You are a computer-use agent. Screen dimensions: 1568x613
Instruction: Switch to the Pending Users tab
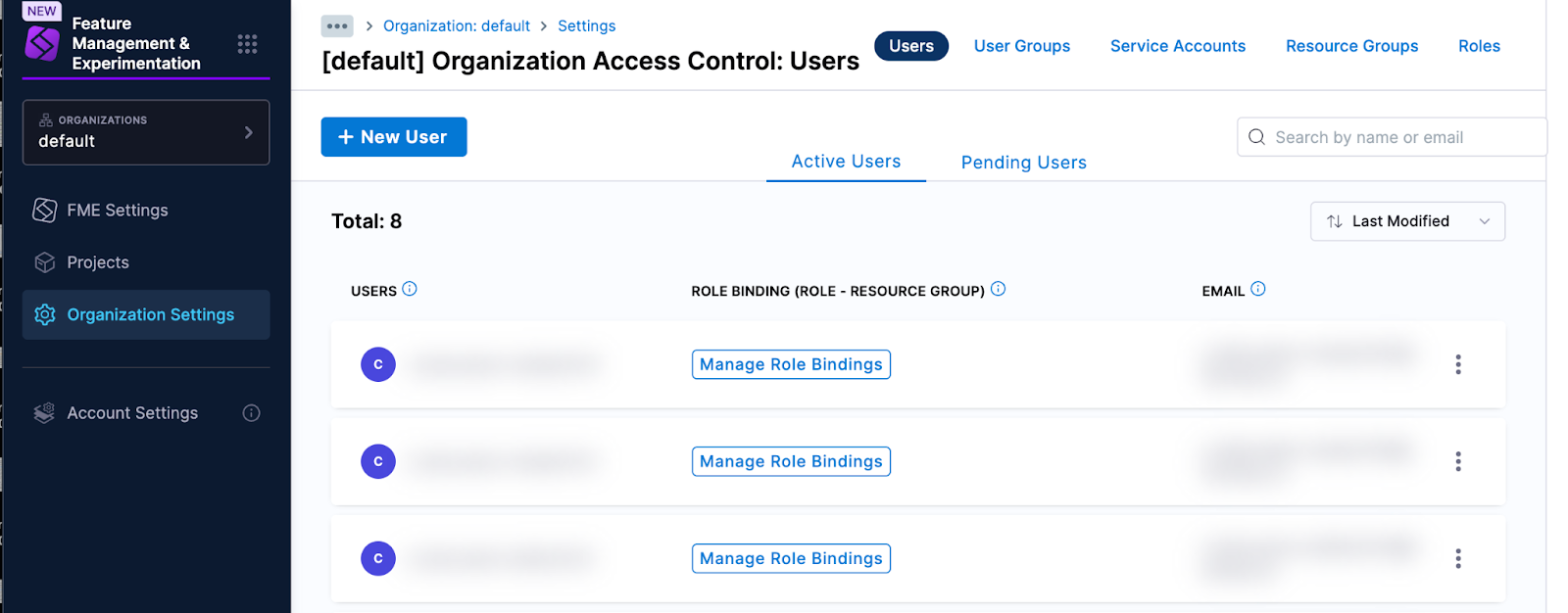[1023, 163]
